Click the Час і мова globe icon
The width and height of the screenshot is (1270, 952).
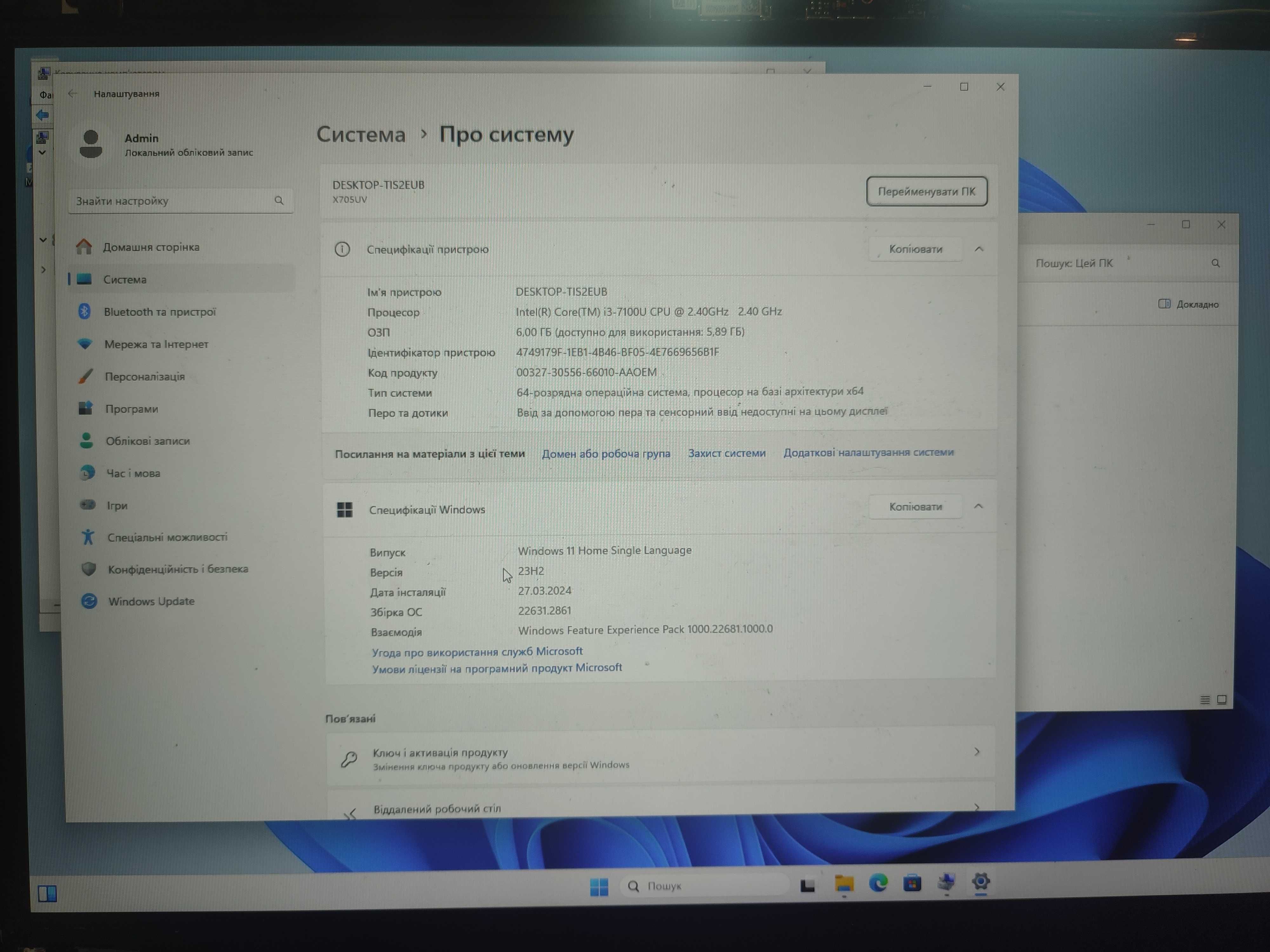pyautogui.click(x=87, y=473)
